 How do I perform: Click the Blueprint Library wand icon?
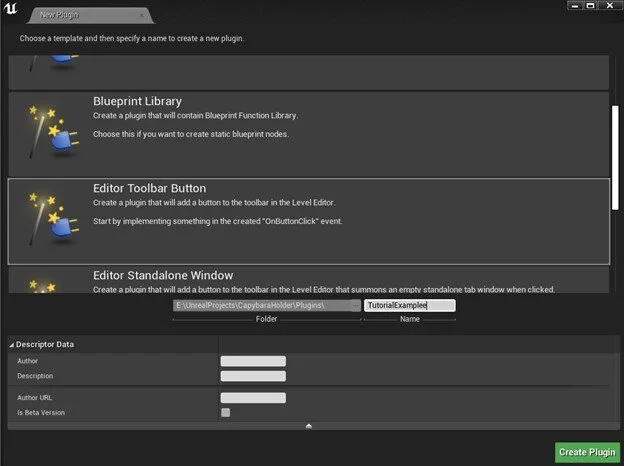53,131
